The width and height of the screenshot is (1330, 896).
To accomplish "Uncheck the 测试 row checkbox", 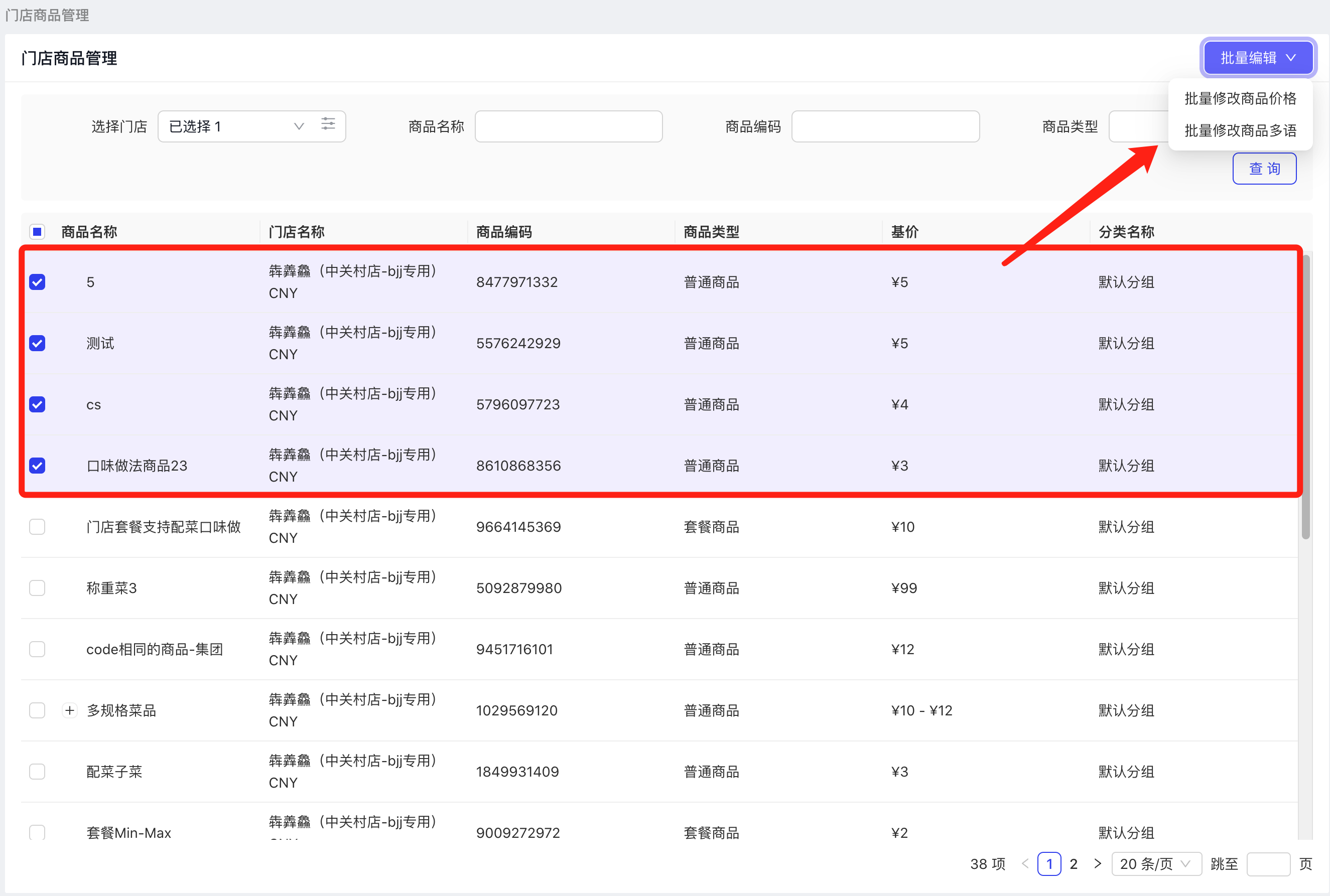I will (x=37, y=343).
